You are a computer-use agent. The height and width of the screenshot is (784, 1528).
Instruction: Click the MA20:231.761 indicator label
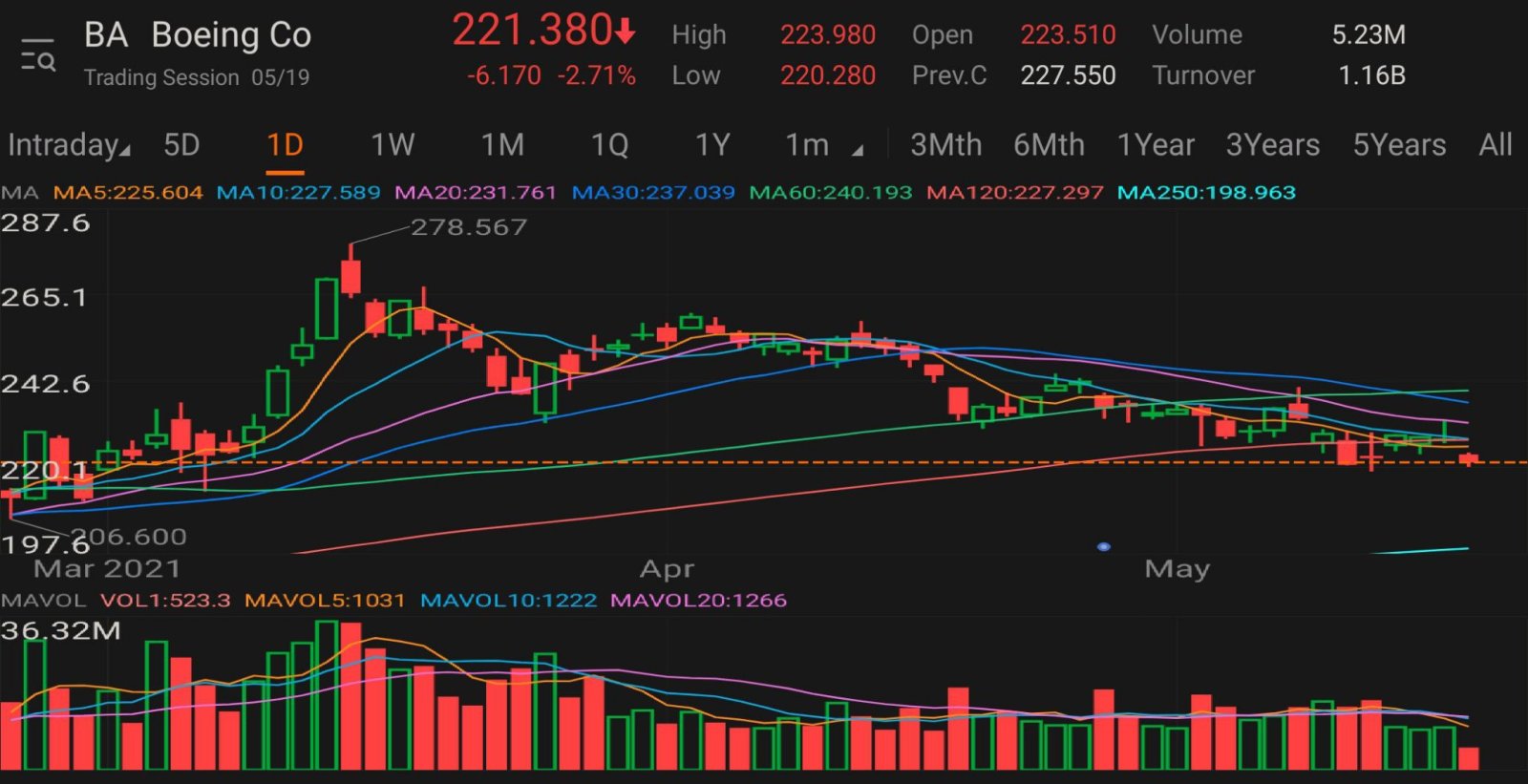coord(476,192)
